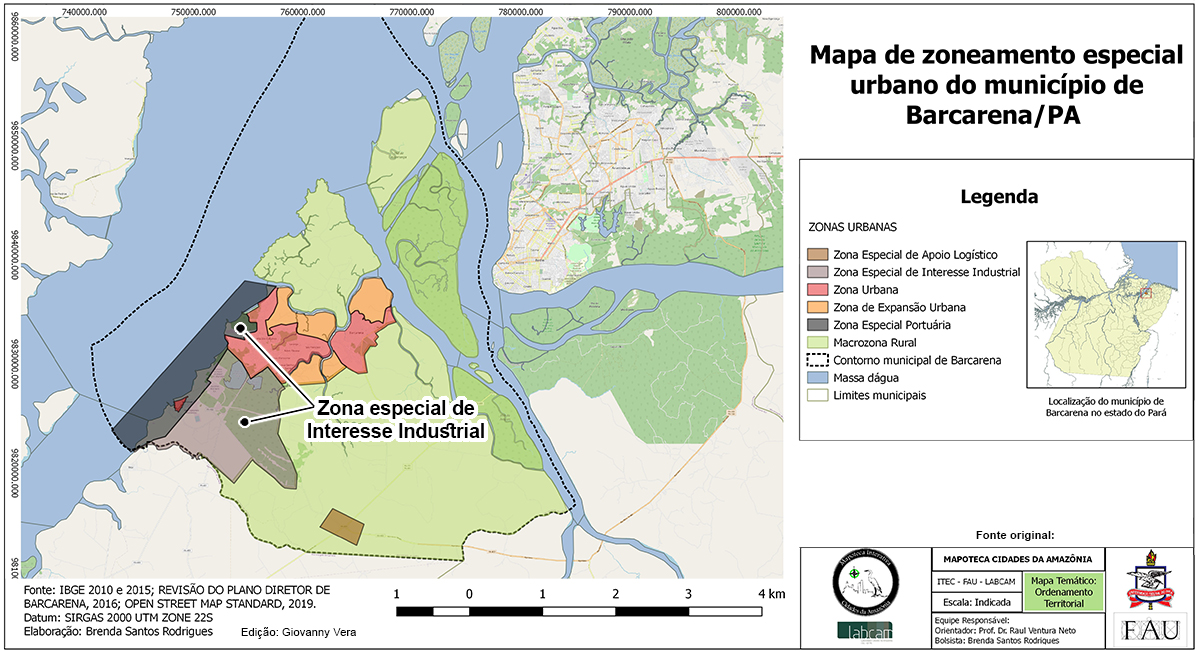The width and height of the screenshot is (1200, 652).
Task: Select the Zona de Expansão Urbana orange swatch
Action: point(817,307)
